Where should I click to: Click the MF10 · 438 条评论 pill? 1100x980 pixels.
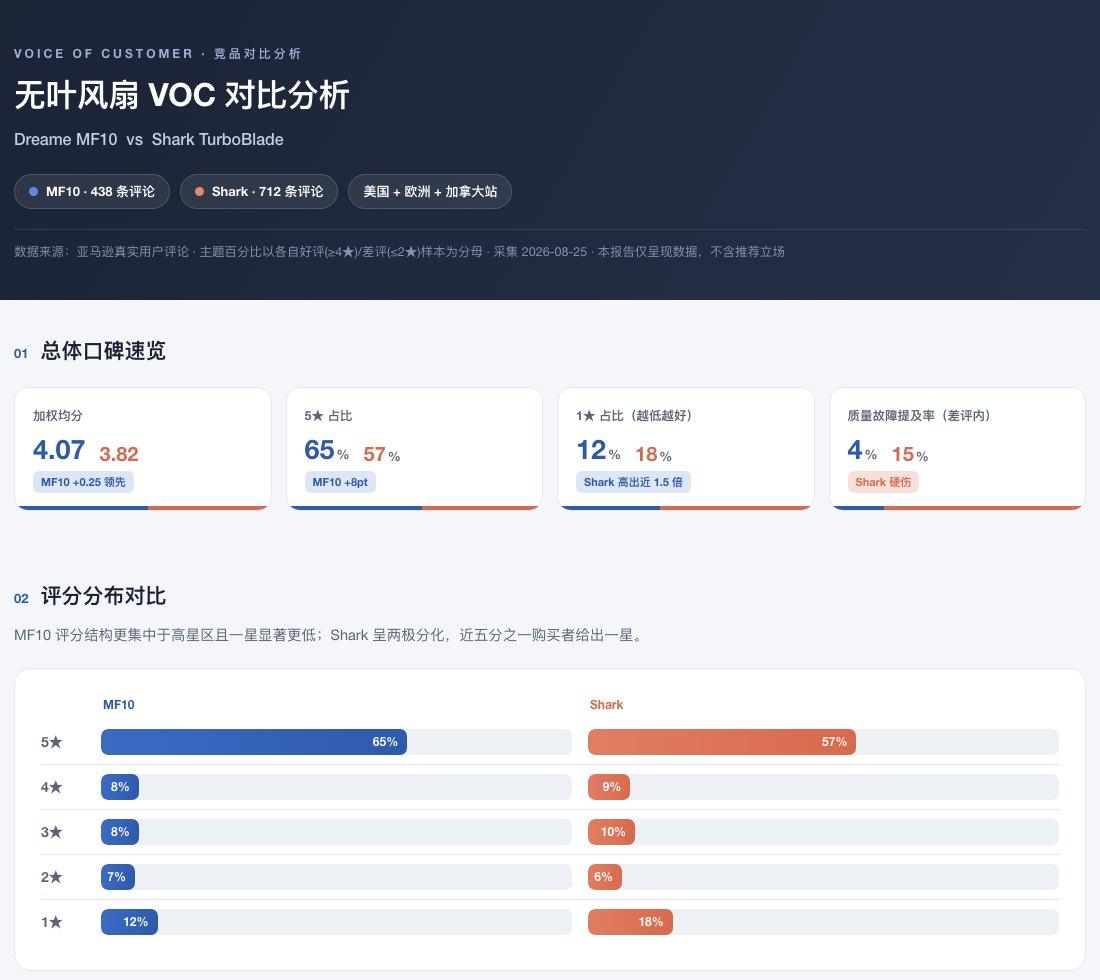pyautogui.click(x=92, y=192)
